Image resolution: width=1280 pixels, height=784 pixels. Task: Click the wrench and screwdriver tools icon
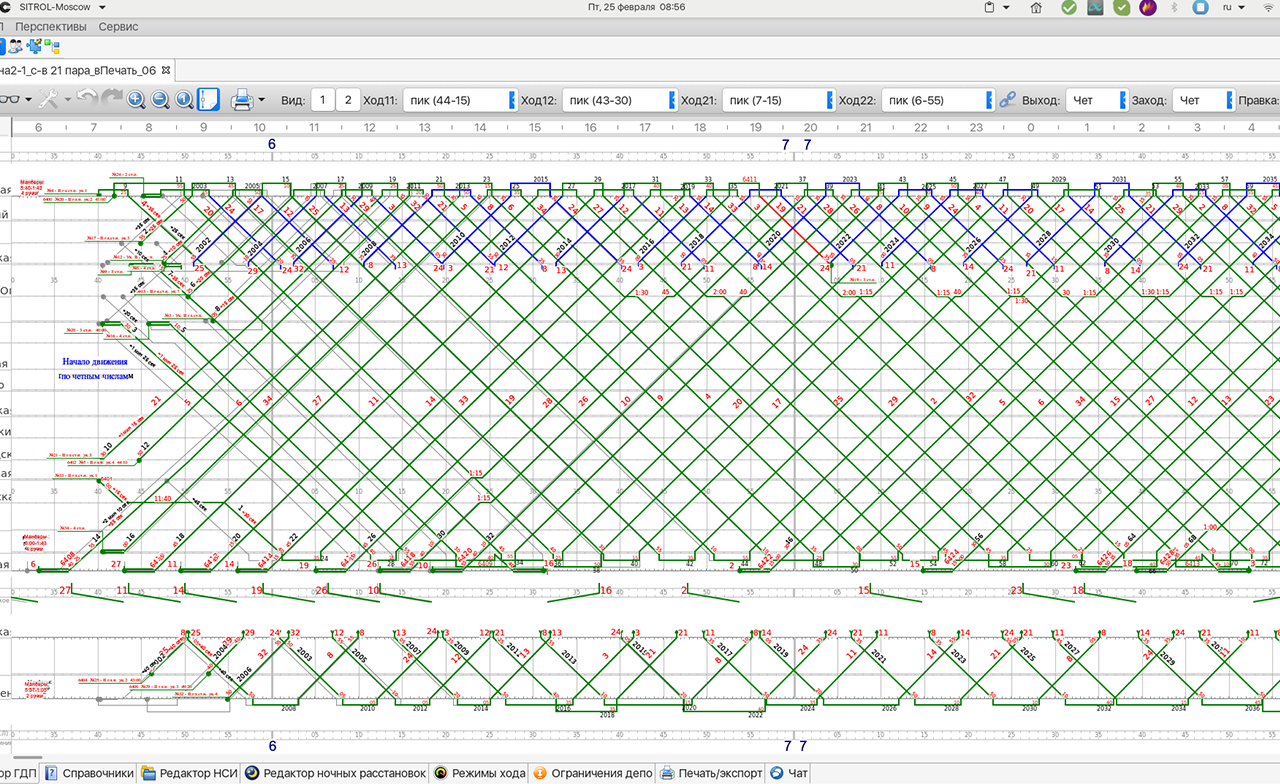tap(48, 99)
